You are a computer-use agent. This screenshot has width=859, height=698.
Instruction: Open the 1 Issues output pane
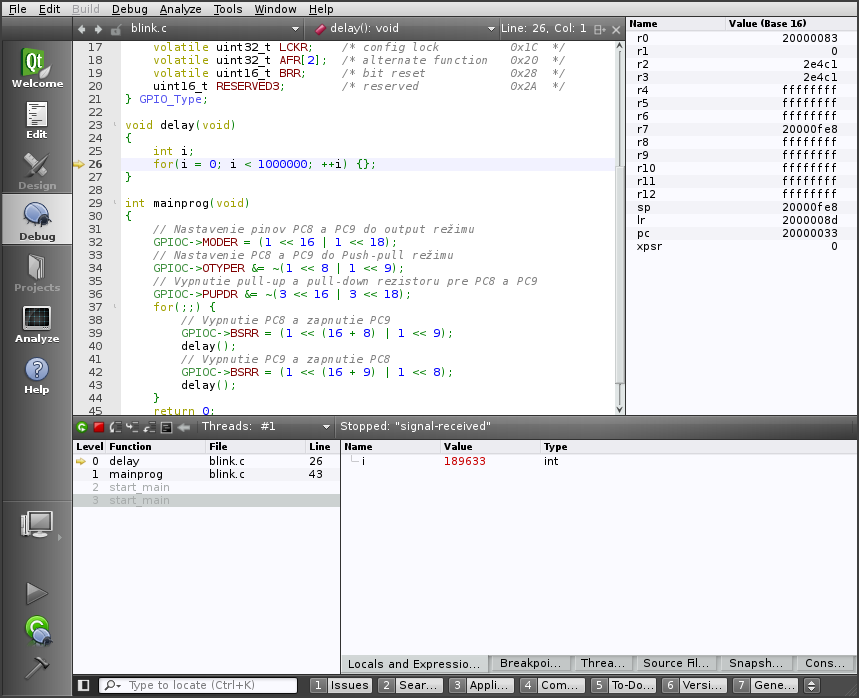(341, 685)
